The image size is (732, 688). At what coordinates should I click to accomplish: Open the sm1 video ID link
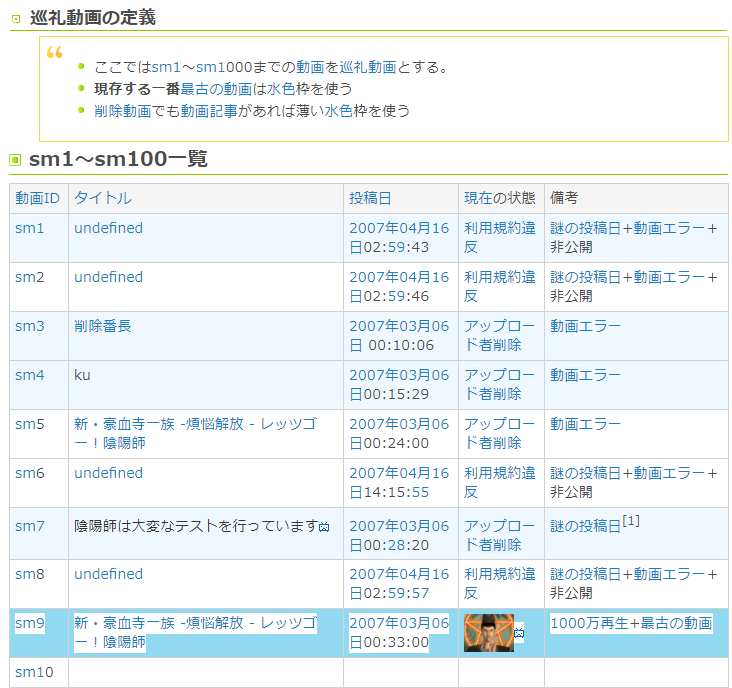pyautogui.click(x=29, y=228)
